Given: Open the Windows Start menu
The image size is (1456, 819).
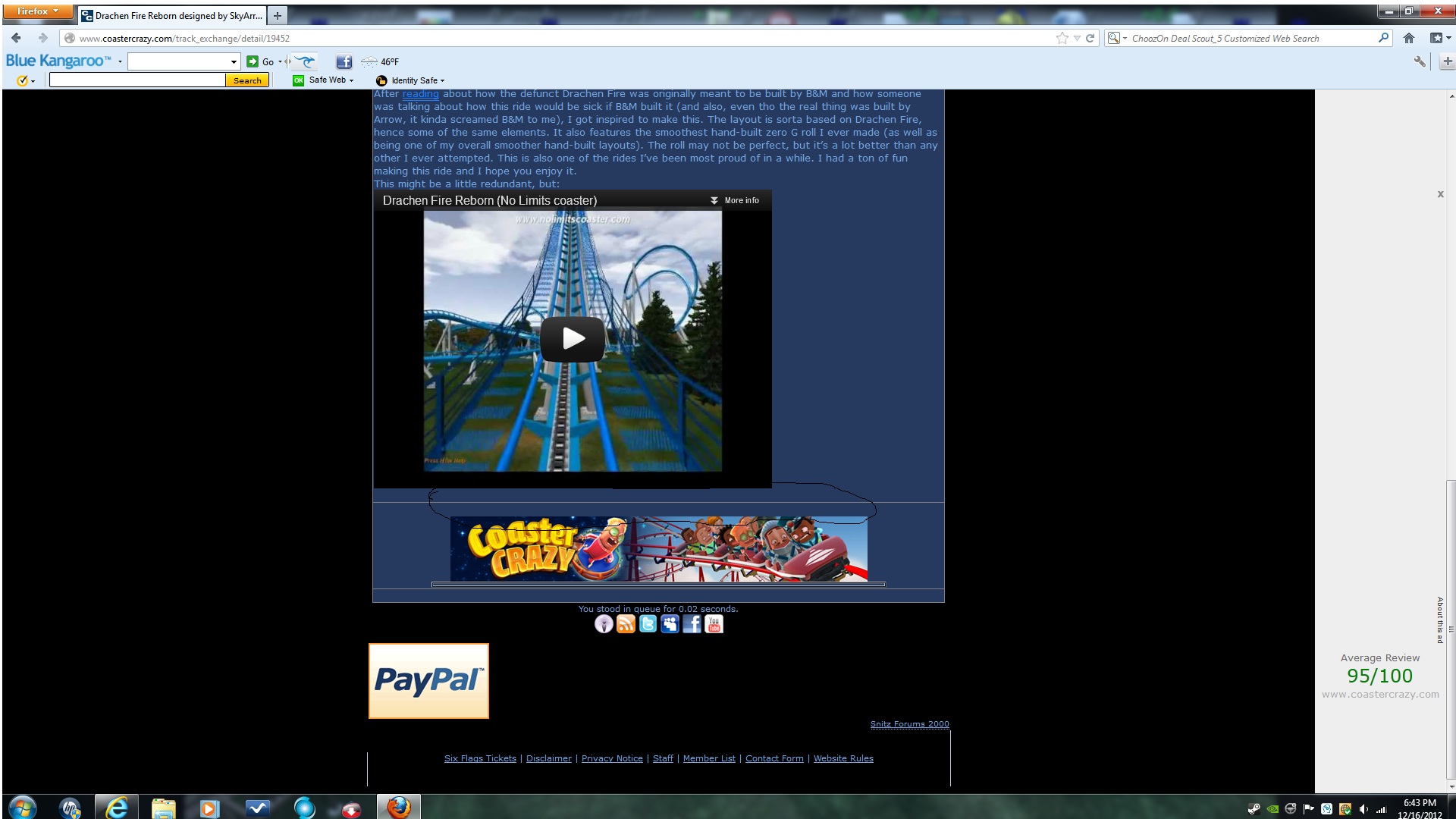Looking at the screenshot, I should point(22,808).
